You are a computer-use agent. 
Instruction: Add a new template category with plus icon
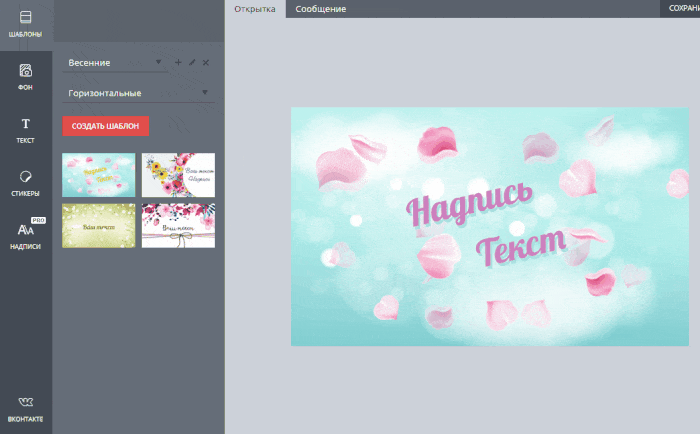tap(178, 63)
